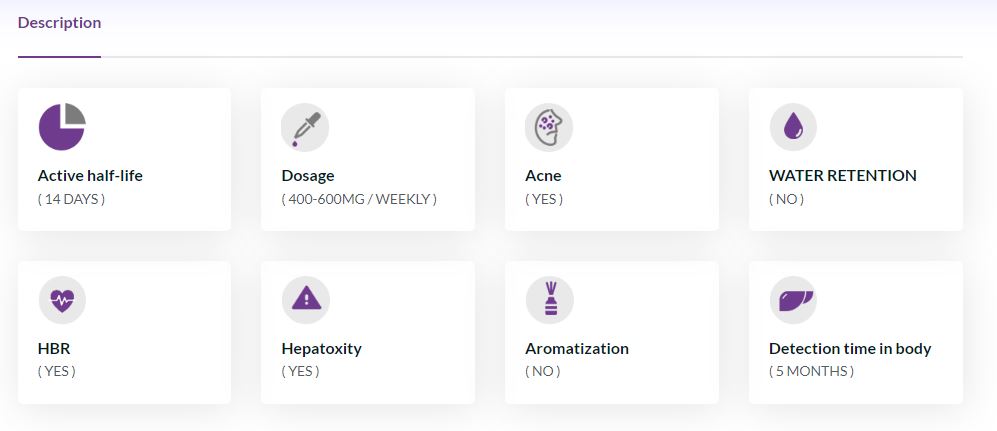Click the Aromatization heading
Screen dimensions: 997x431
[577, 348]
